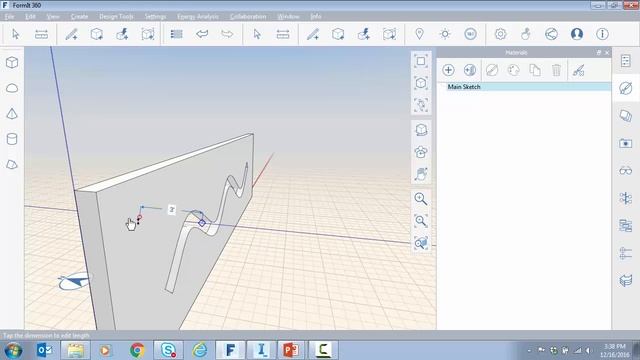Screen dimensions: 640x360
Task: Close the Materials panel
Action: click(607, 52)
